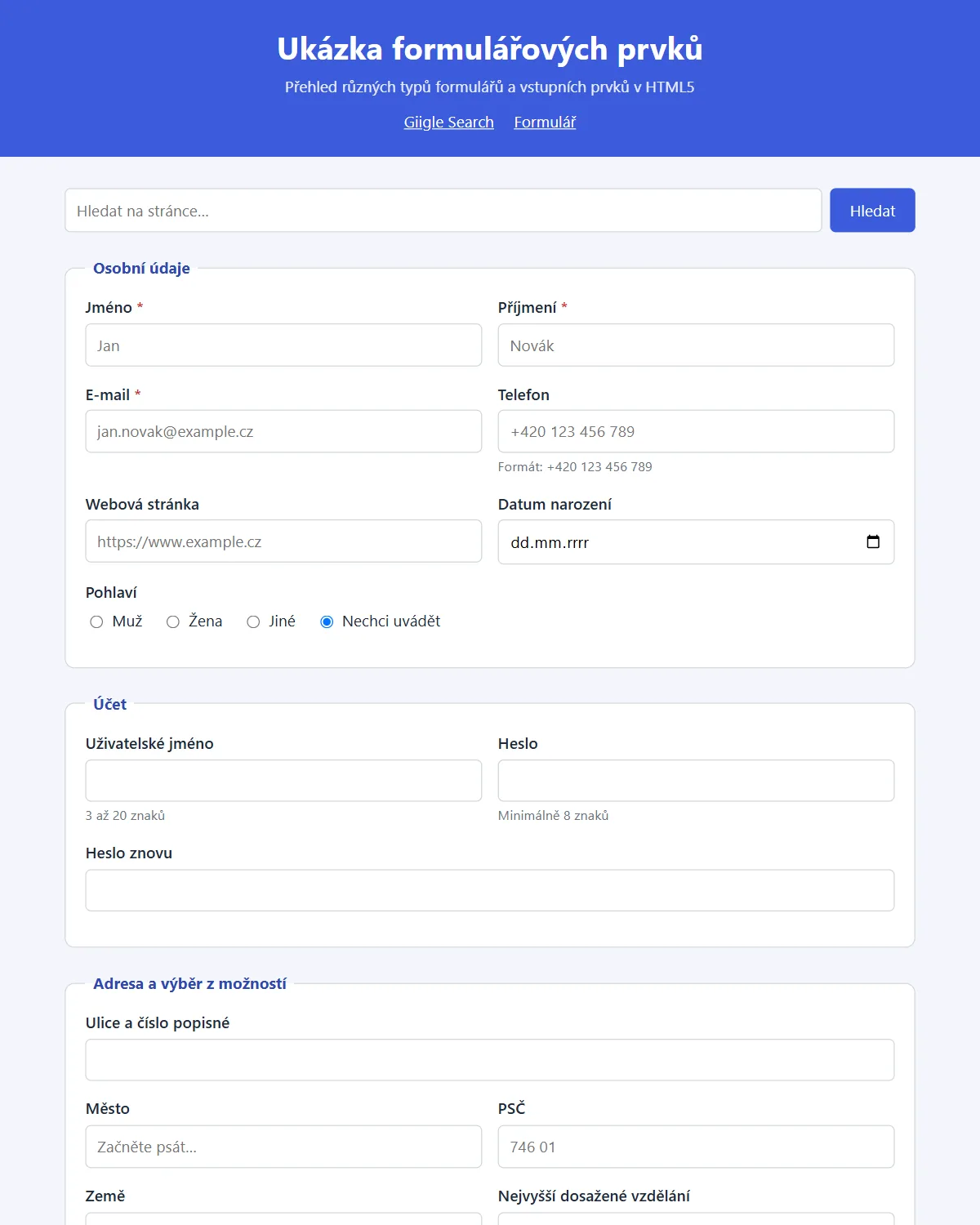Viewport: 980px width, 1225px height.
Task: Focus the Webová stránka URL field
Action: coord(283,541)
